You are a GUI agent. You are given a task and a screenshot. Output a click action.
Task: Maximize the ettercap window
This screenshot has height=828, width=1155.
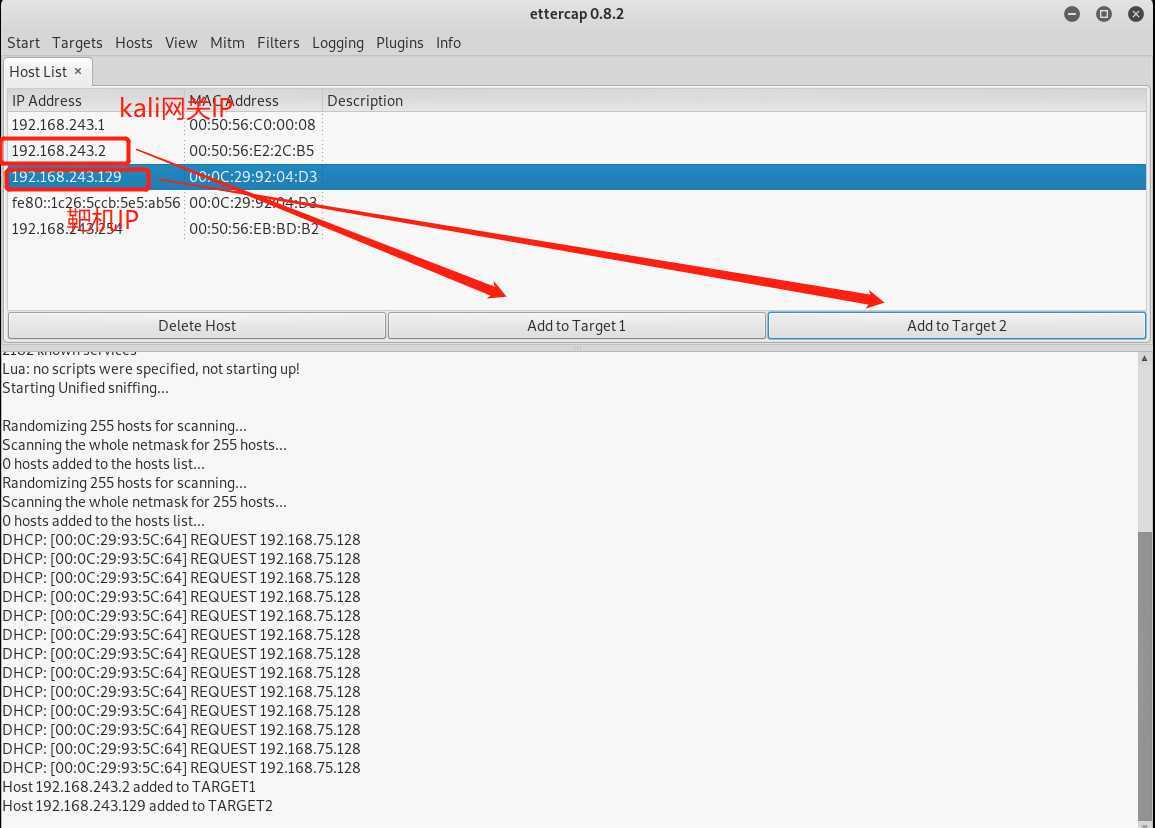click(x=1103, y=14)
